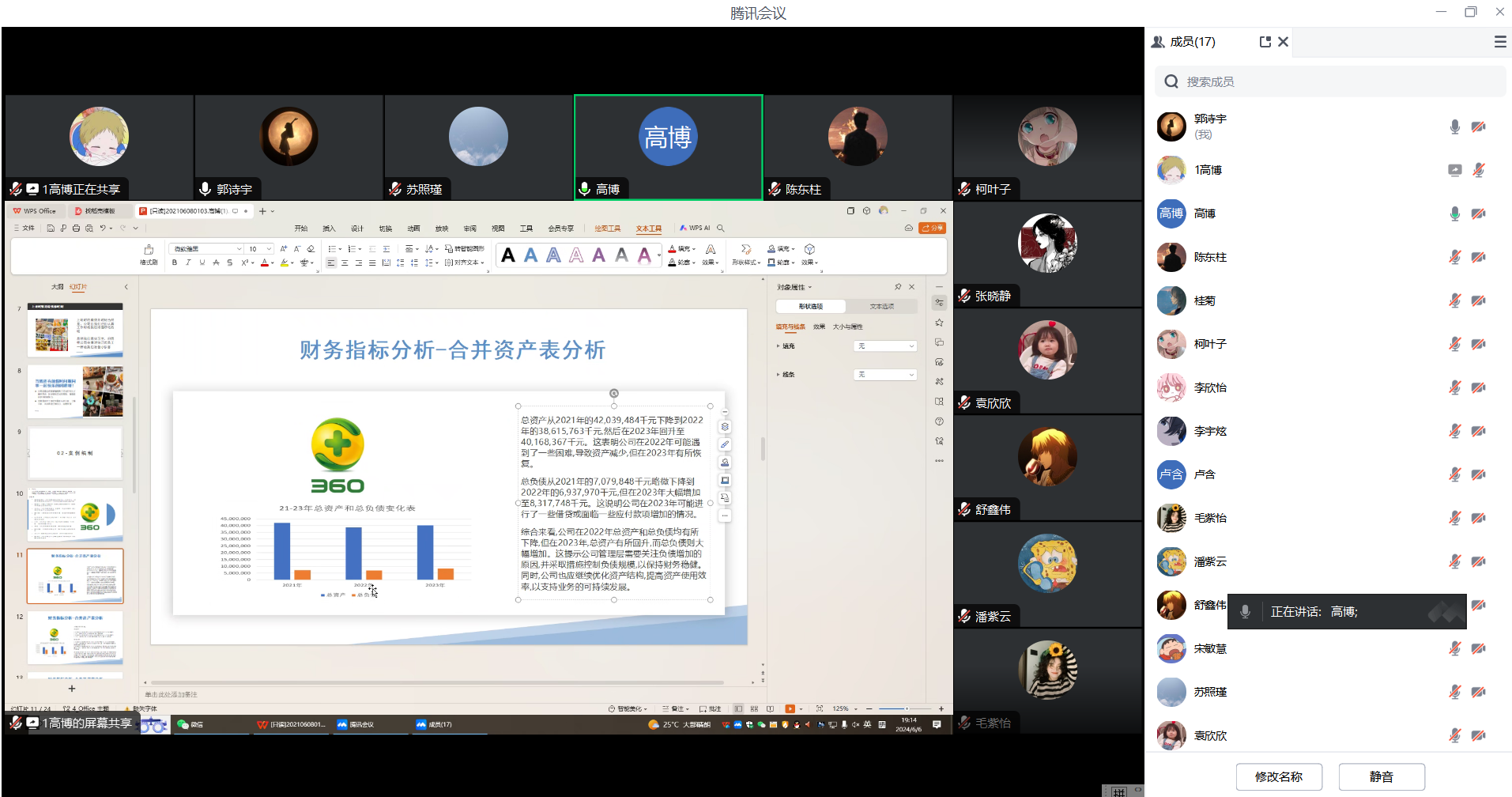Open three-dots more in WPS sidebar
1512x797 pixels.
939,460
